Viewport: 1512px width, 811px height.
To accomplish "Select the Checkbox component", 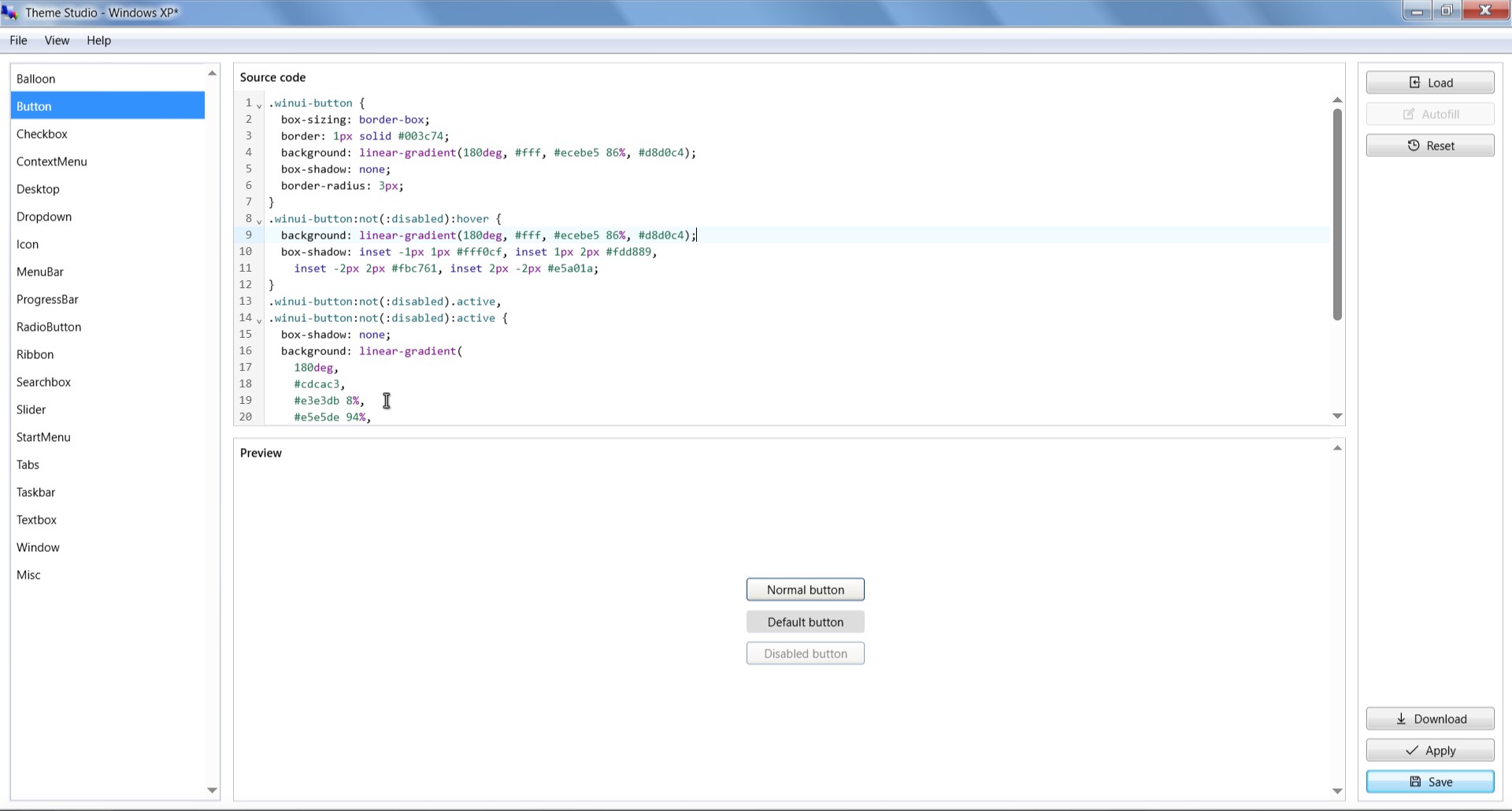I will pyautogui.click(x=43, y=134).
